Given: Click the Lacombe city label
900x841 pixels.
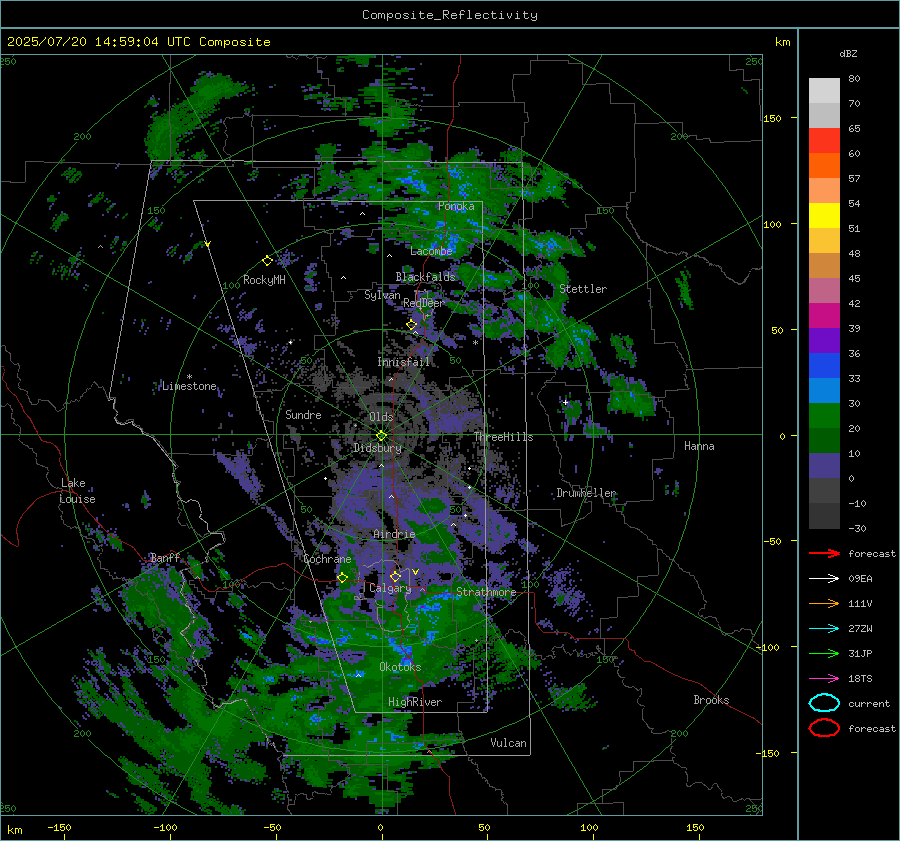Looking at the screenshot, I should click(431, 251).
